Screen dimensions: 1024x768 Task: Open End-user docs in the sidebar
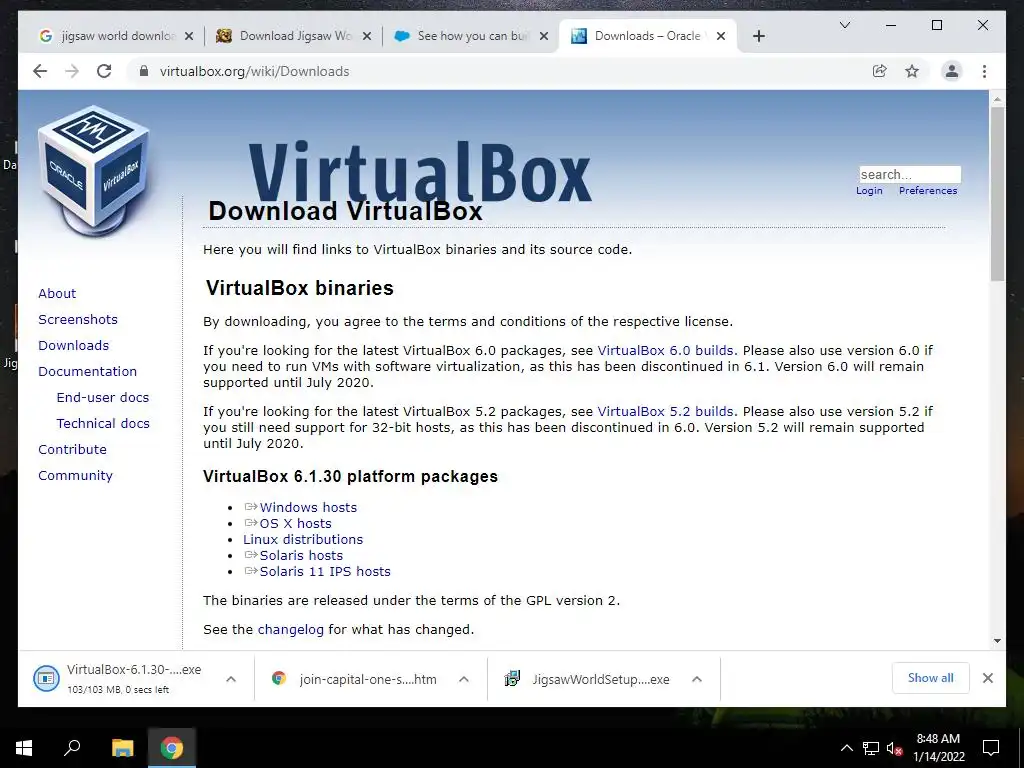tap(103, 398)
